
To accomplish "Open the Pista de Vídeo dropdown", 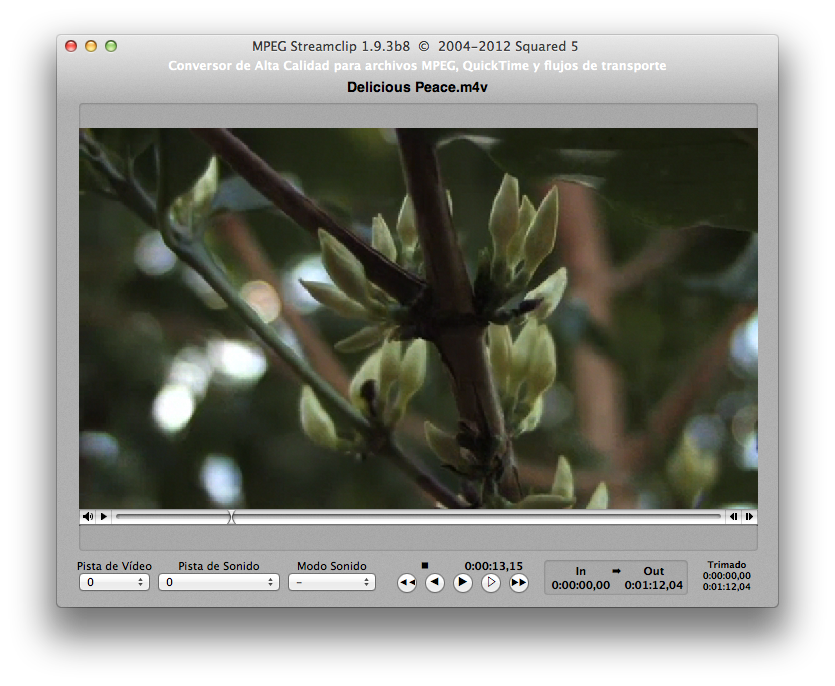I will [114, 582].
